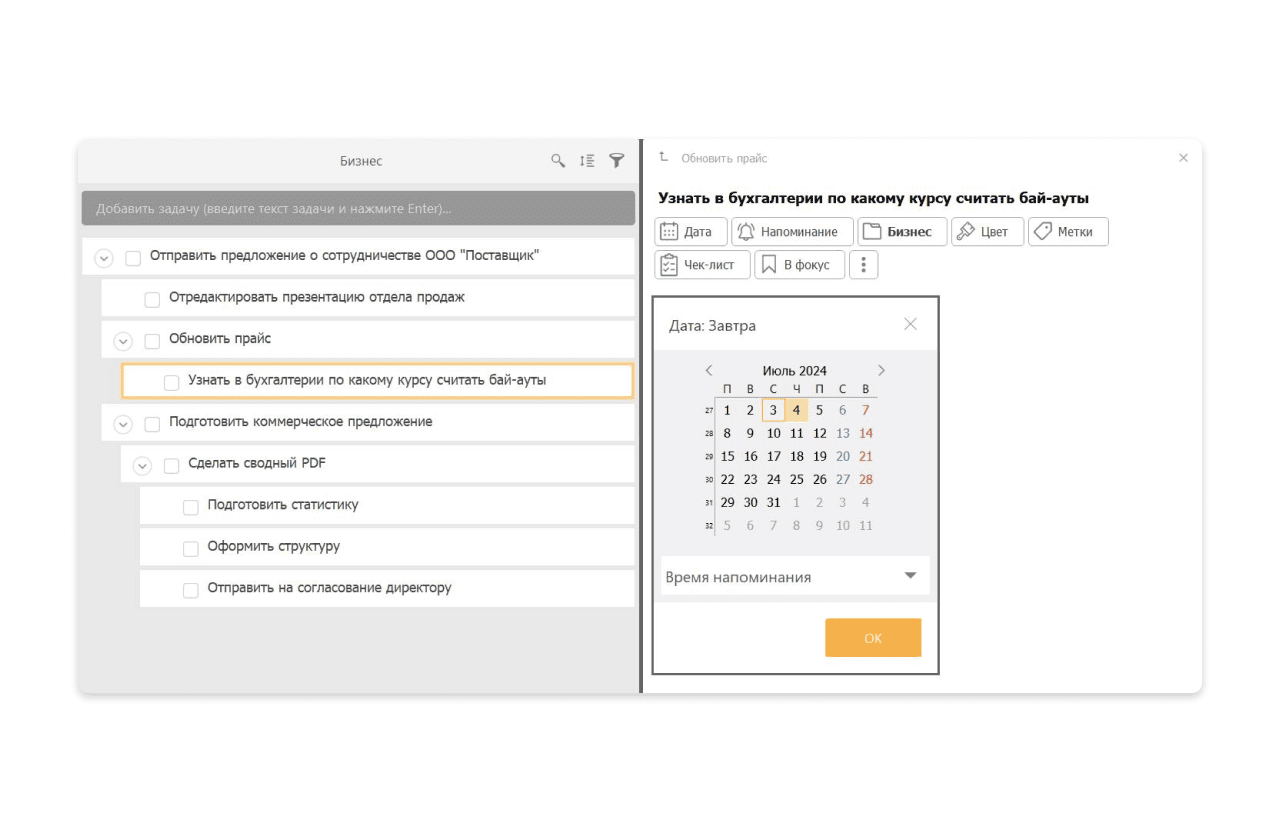
Task: Click the filter funnel icon
Action: pos(617,160)
